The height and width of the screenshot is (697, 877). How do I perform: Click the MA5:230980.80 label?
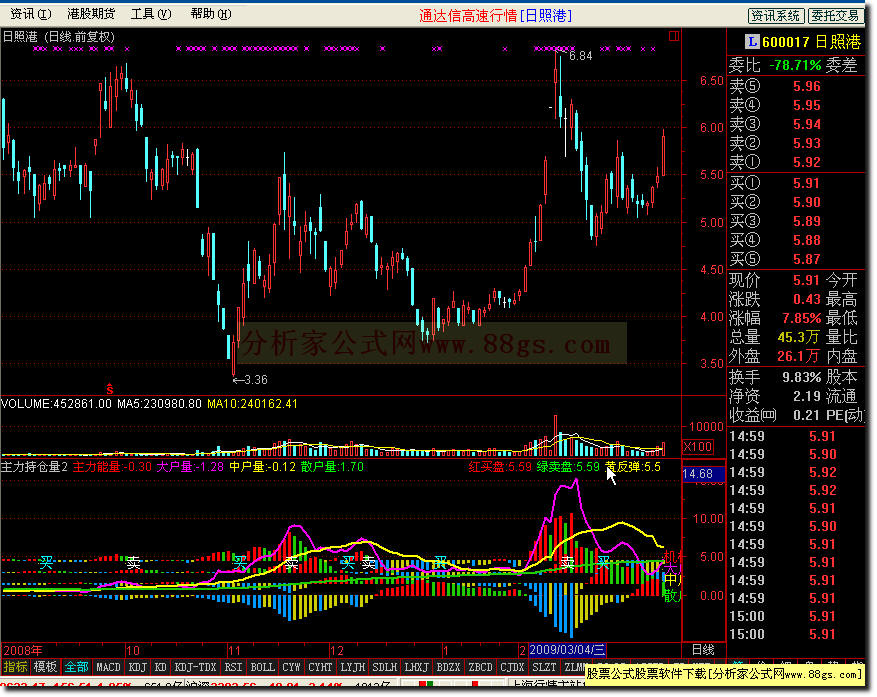(159, 404)
